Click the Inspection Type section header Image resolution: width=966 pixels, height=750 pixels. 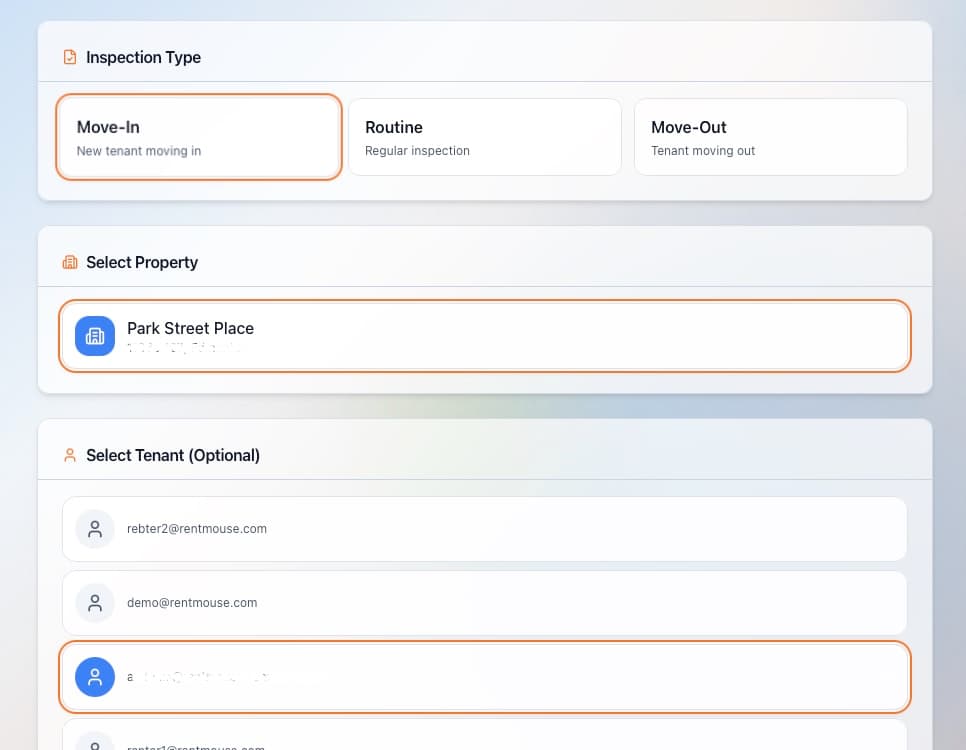[x=144, y=57]
